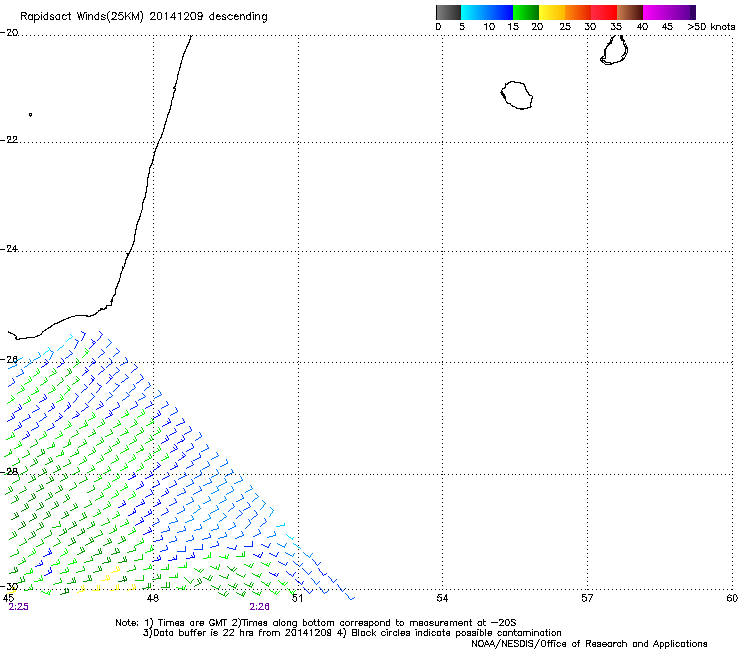This screenshot has height=650, width=740.
Task: Click the cyan-blue 5-15 knots legend segment
Action: pyautogui.click(x=487, y=12)
